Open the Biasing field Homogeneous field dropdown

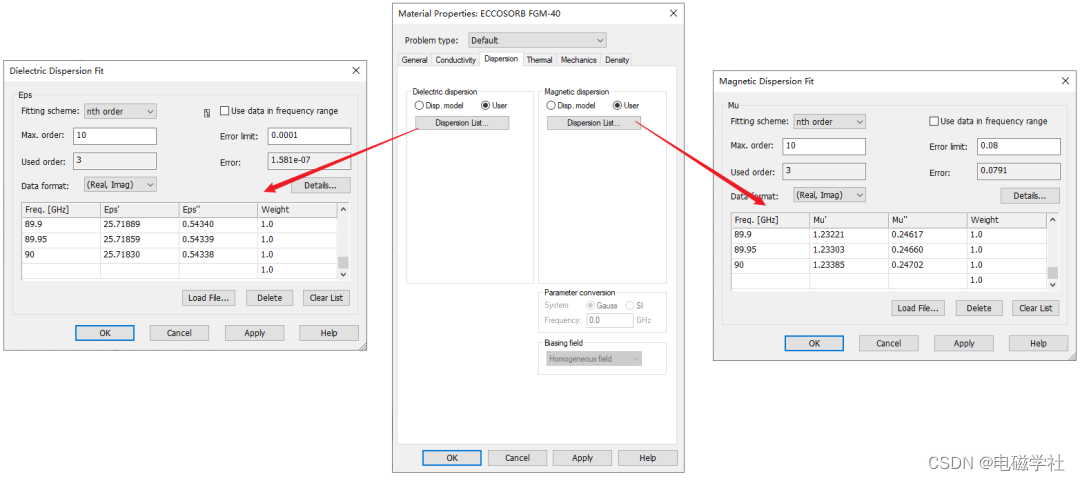click(594, 359)
